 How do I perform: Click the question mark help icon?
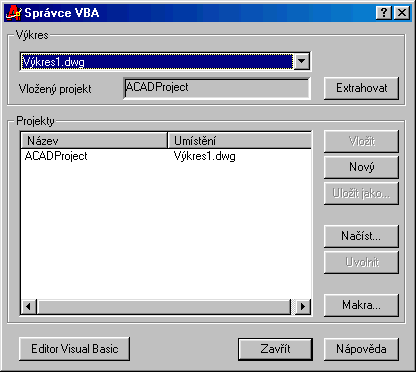384,13
